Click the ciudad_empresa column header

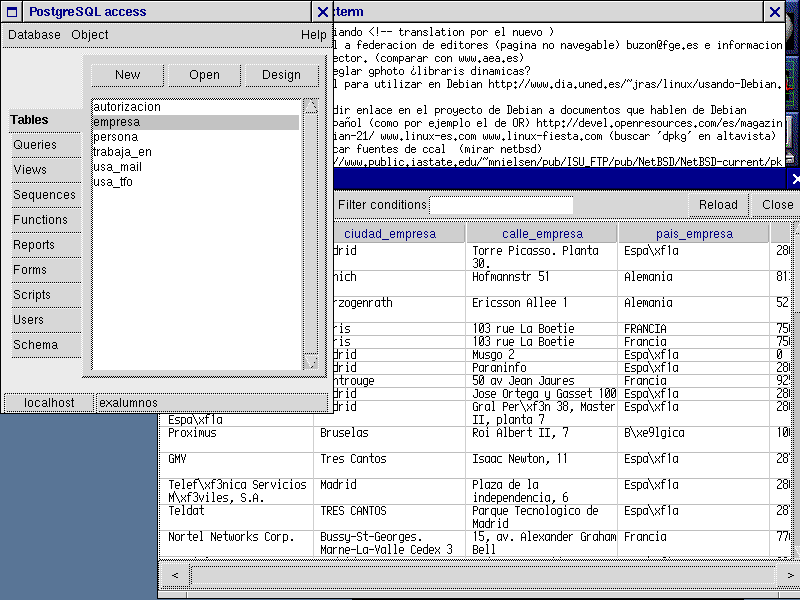click(x=390, y=234)
